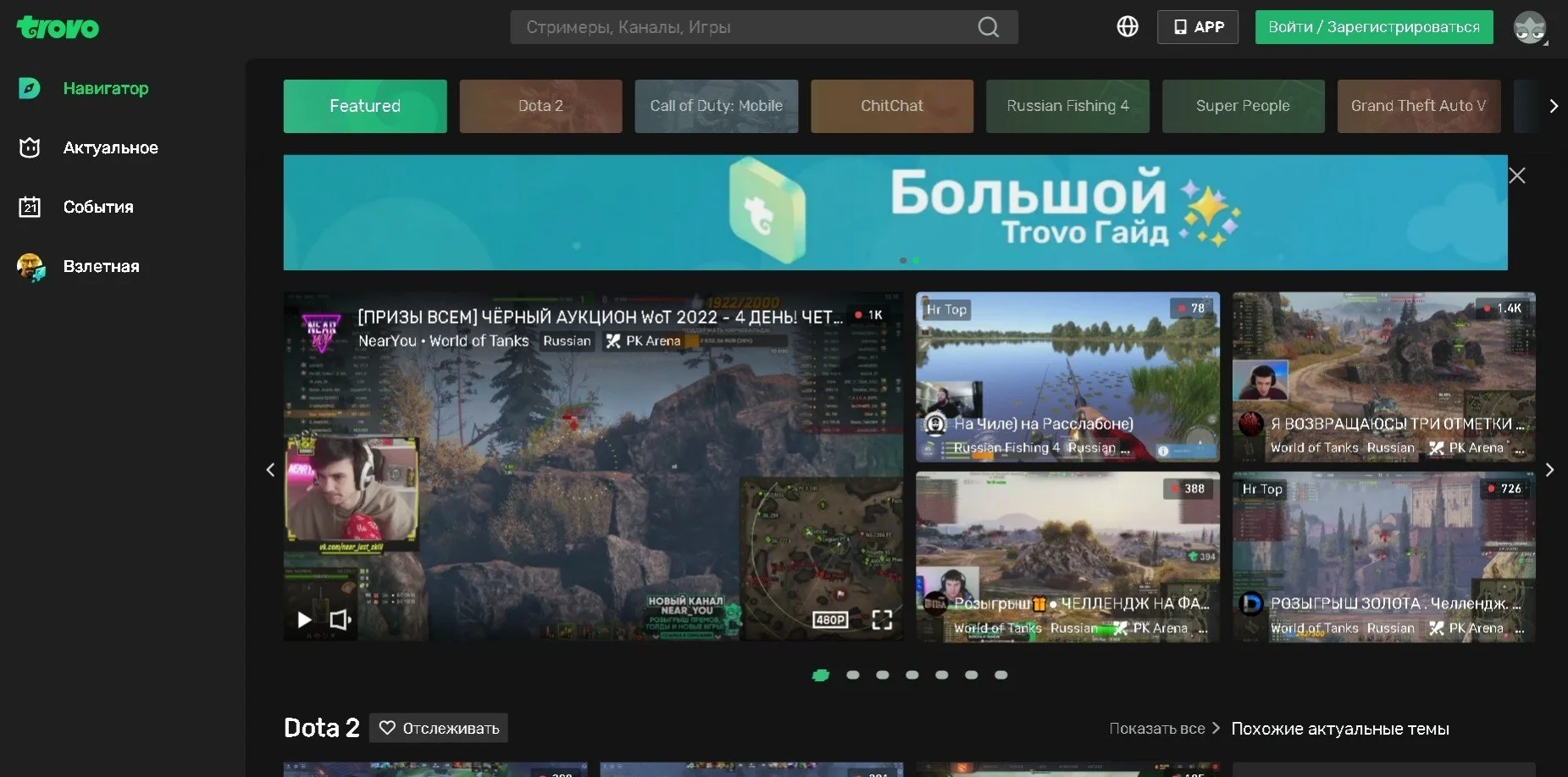Image resolution: width=1568 pixels, height=777 pixels.
Task: Click World of Tanks tag on featured stream
Action: pyautogui.click(x=479, y=341)
